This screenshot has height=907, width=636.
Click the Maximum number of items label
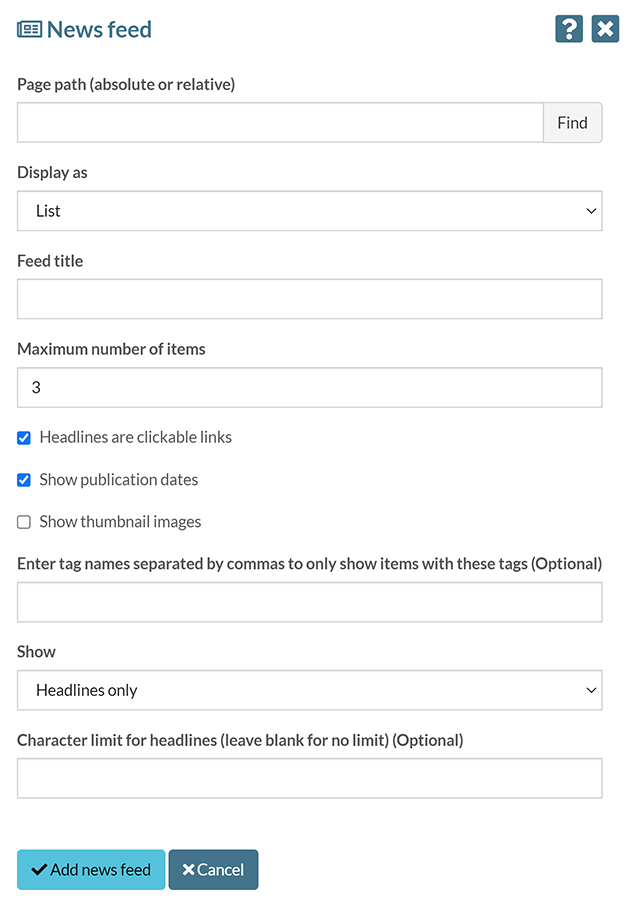[x=111, y=349]
